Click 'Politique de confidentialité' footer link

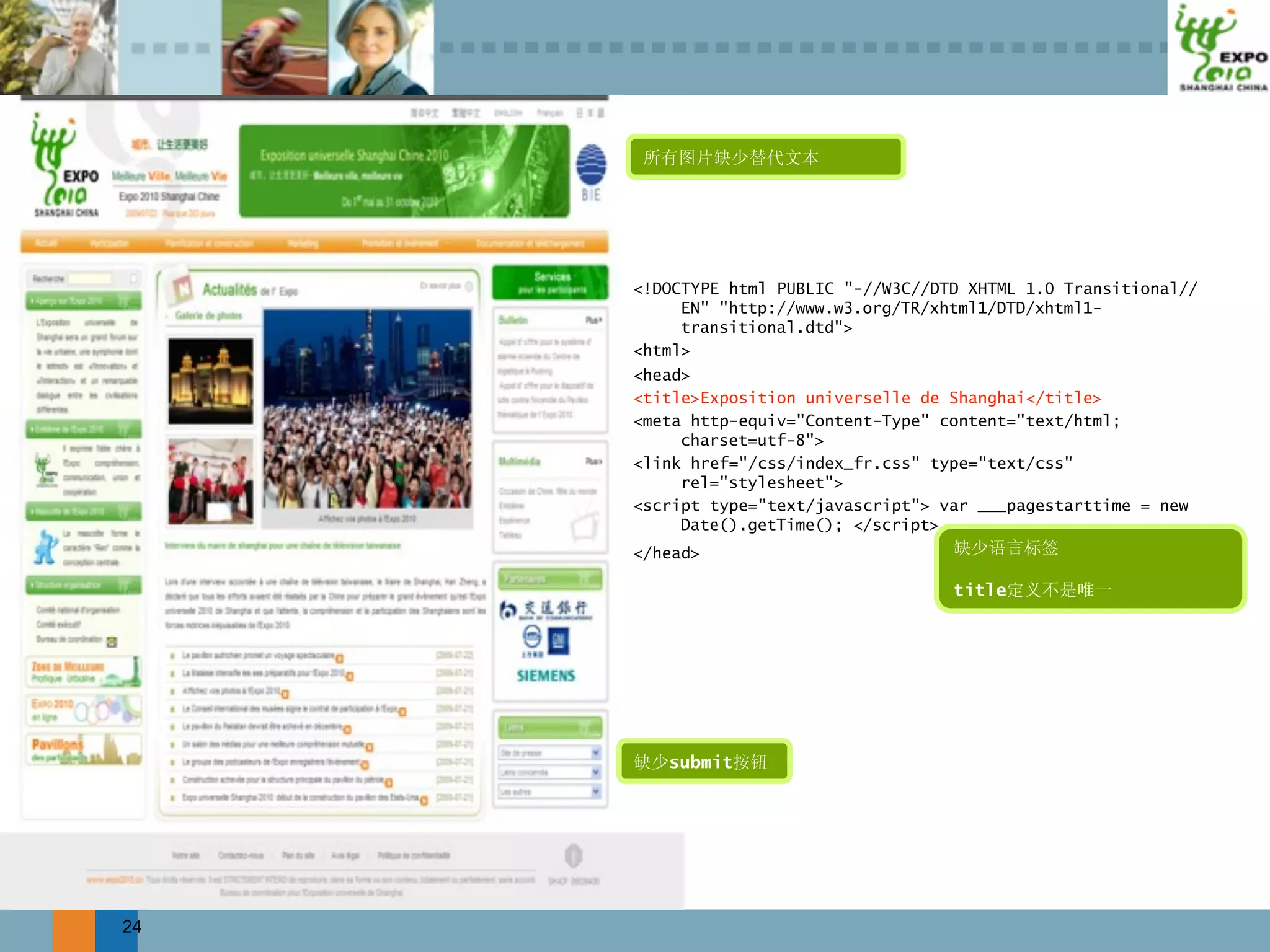414,855
